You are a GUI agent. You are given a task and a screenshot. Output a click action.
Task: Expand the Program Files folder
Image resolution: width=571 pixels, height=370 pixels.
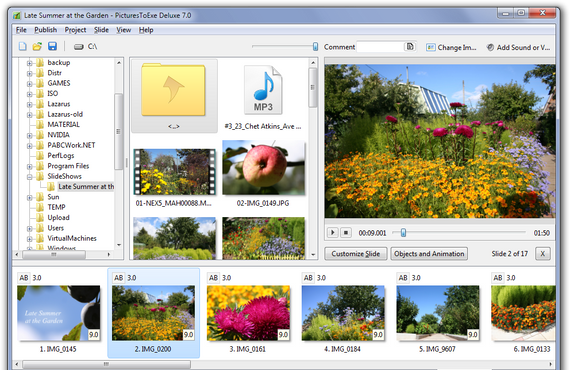pyautogui.click(x=29, y=166)
